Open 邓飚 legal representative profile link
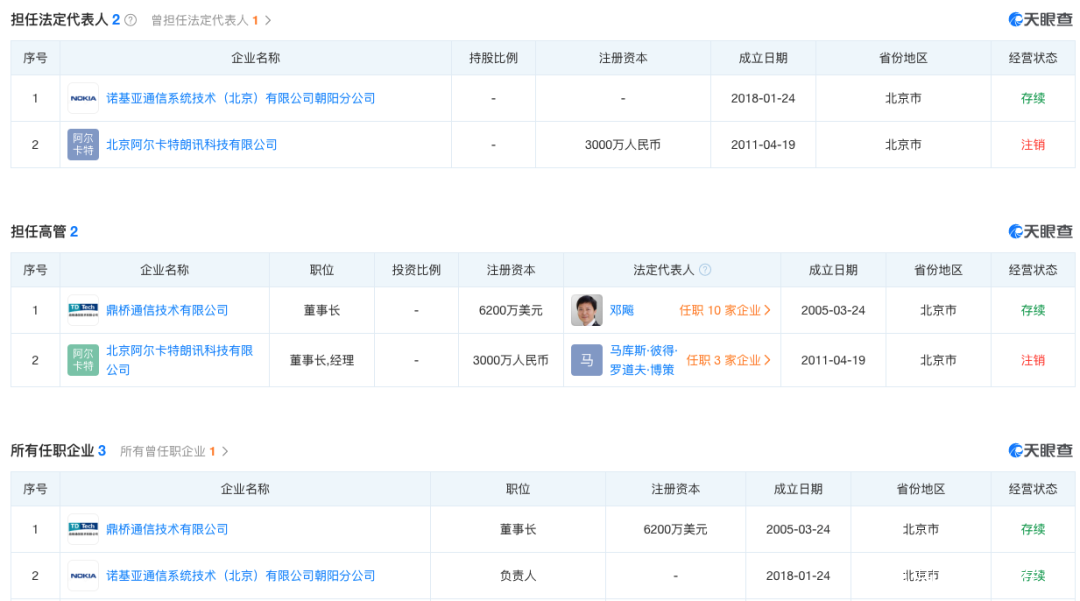This screenshot has width=1080, height=601. 622,310
